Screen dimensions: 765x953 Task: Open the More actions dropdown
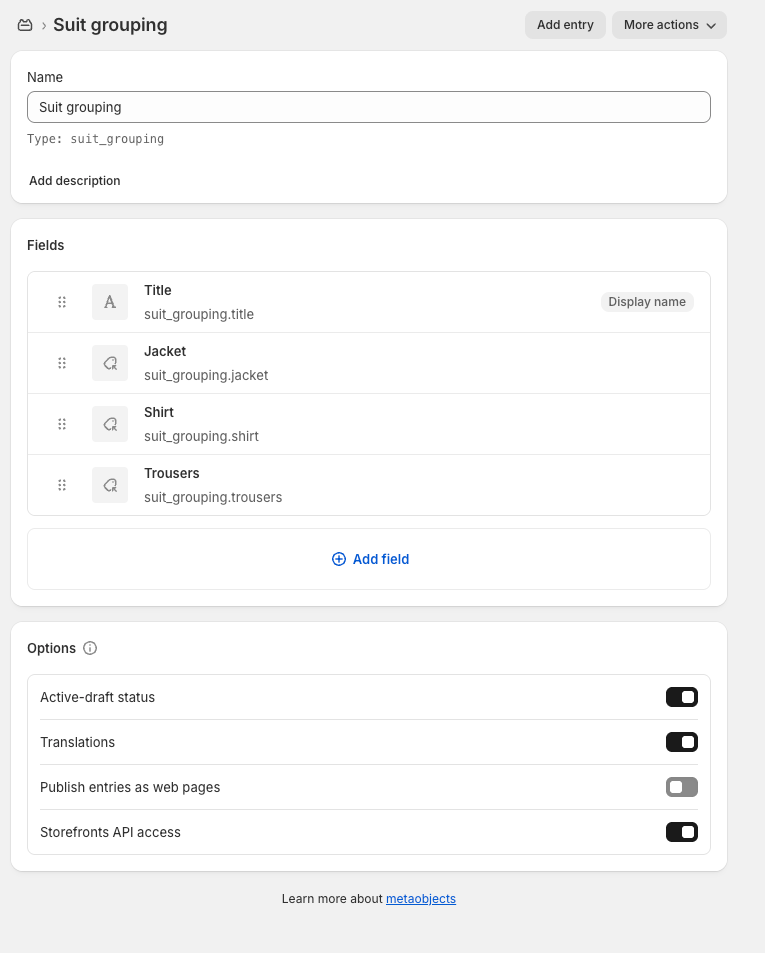tap(669, 25)
